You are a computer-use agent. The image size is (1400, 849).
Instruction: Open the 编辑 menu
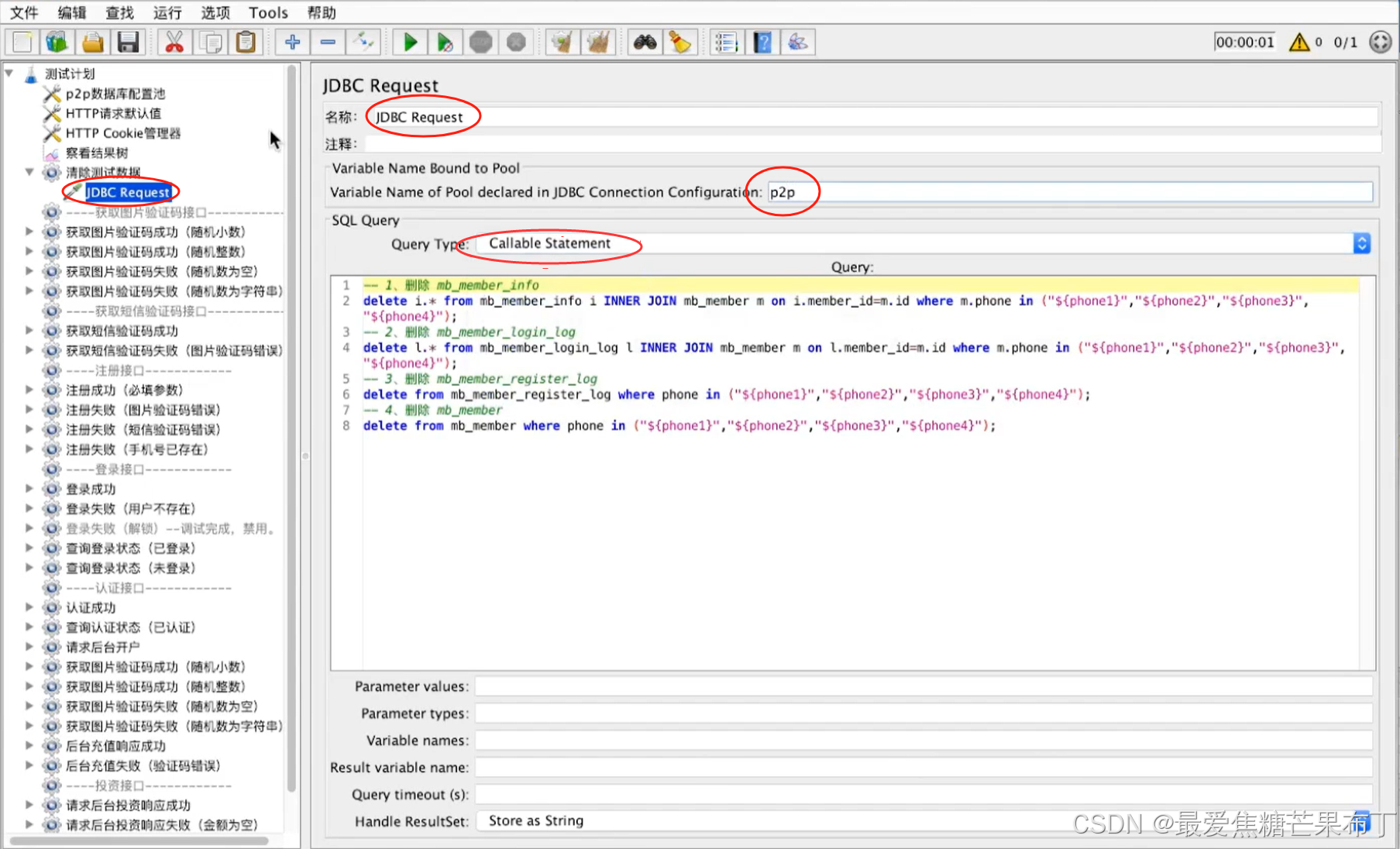72,12
